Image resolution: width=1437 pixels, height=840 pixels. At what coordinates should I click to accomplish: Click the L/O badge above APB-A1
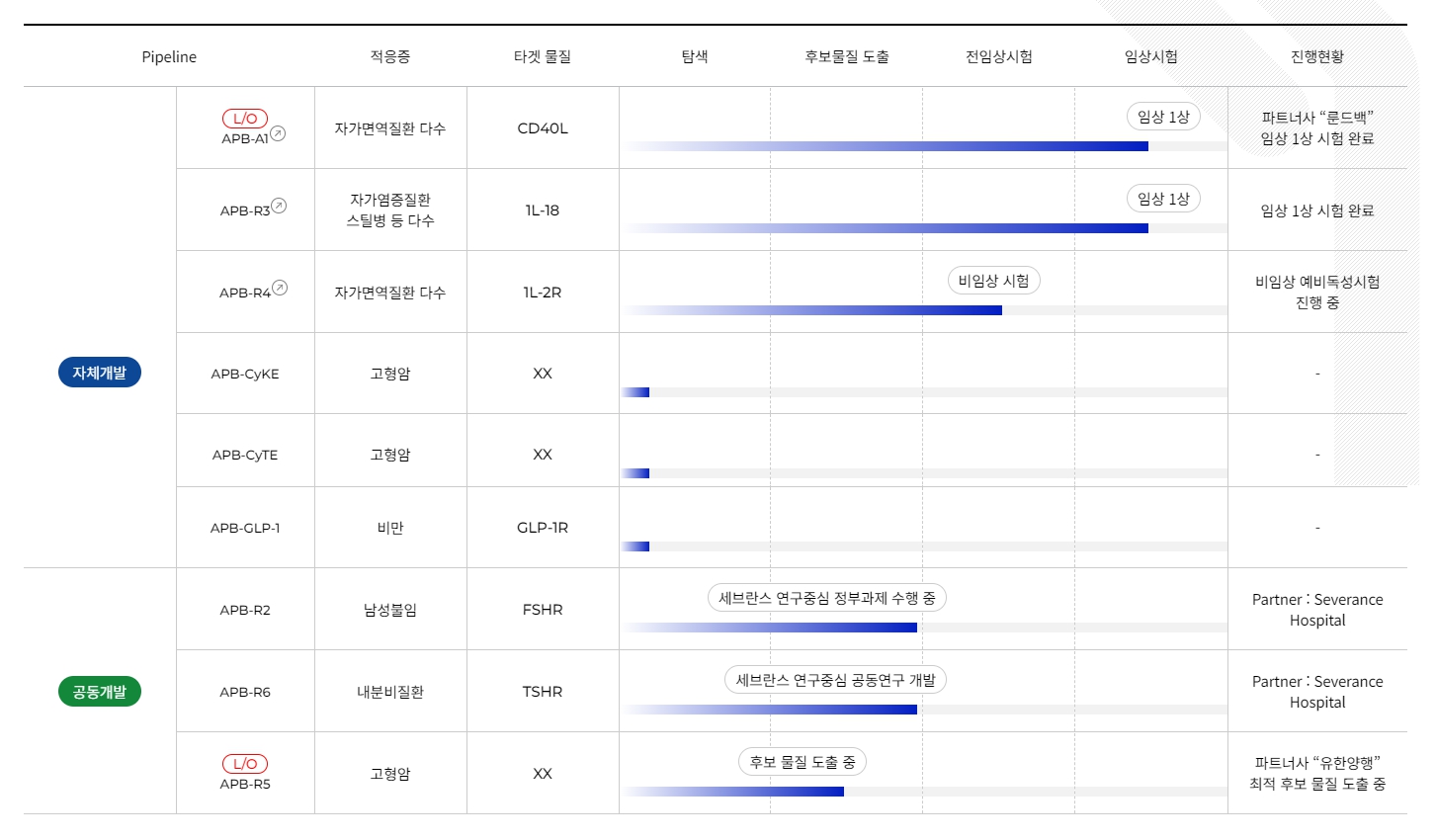pyautogui.click(x=245, y=119)
